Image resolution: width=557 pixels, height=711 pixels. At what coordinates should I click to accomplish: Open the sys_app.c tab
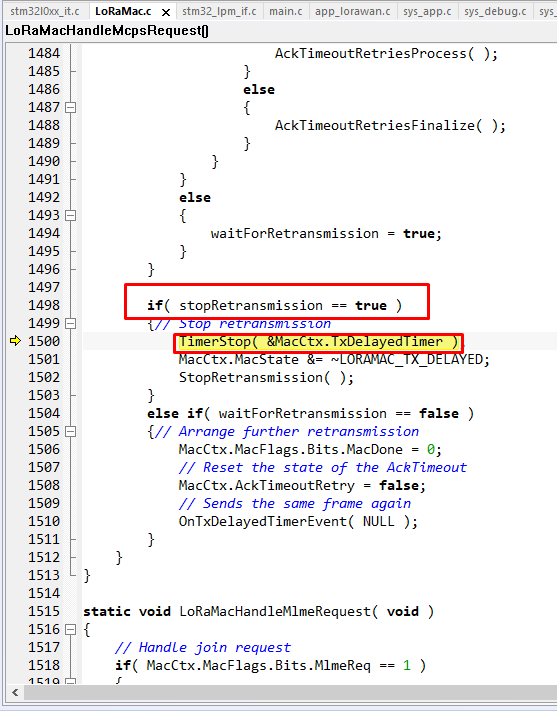427,11
